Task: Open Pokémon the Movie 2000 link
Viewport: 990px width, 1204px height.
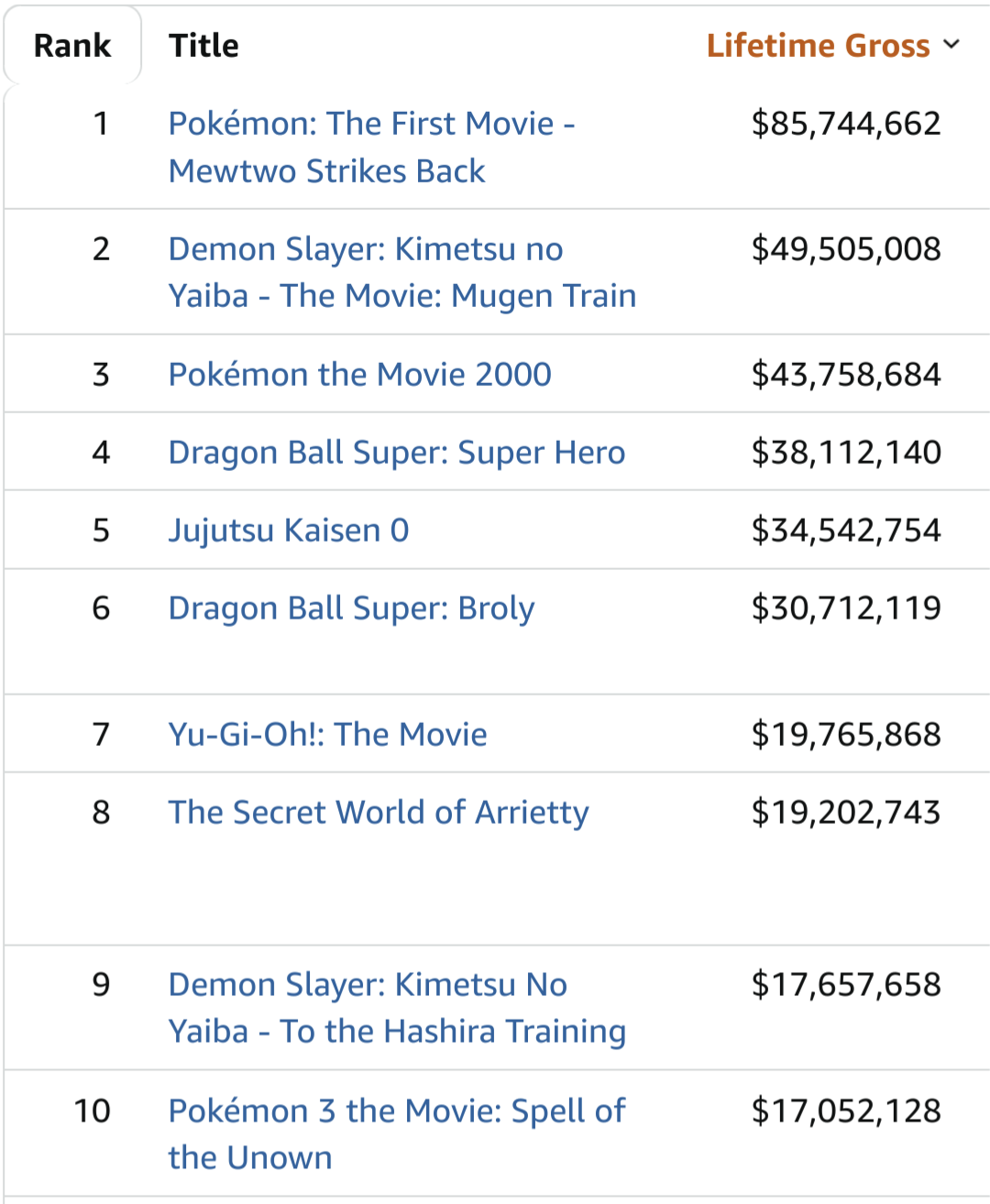Action: click(360, 374)
